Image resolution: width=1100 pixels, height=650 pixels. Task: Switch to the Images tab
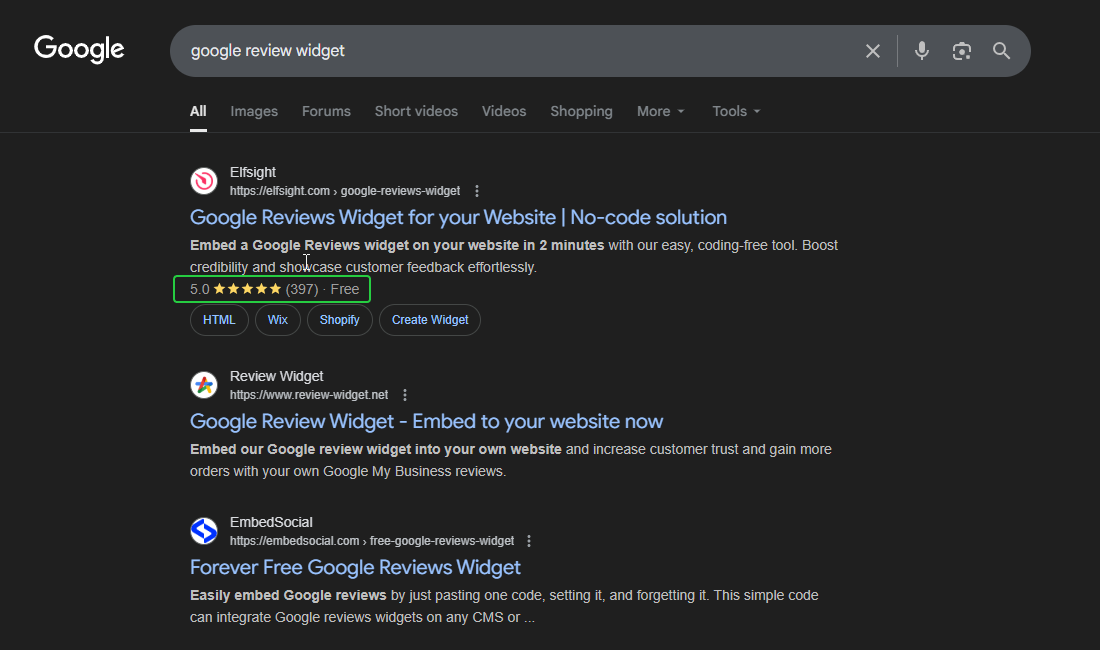[253, 111]
